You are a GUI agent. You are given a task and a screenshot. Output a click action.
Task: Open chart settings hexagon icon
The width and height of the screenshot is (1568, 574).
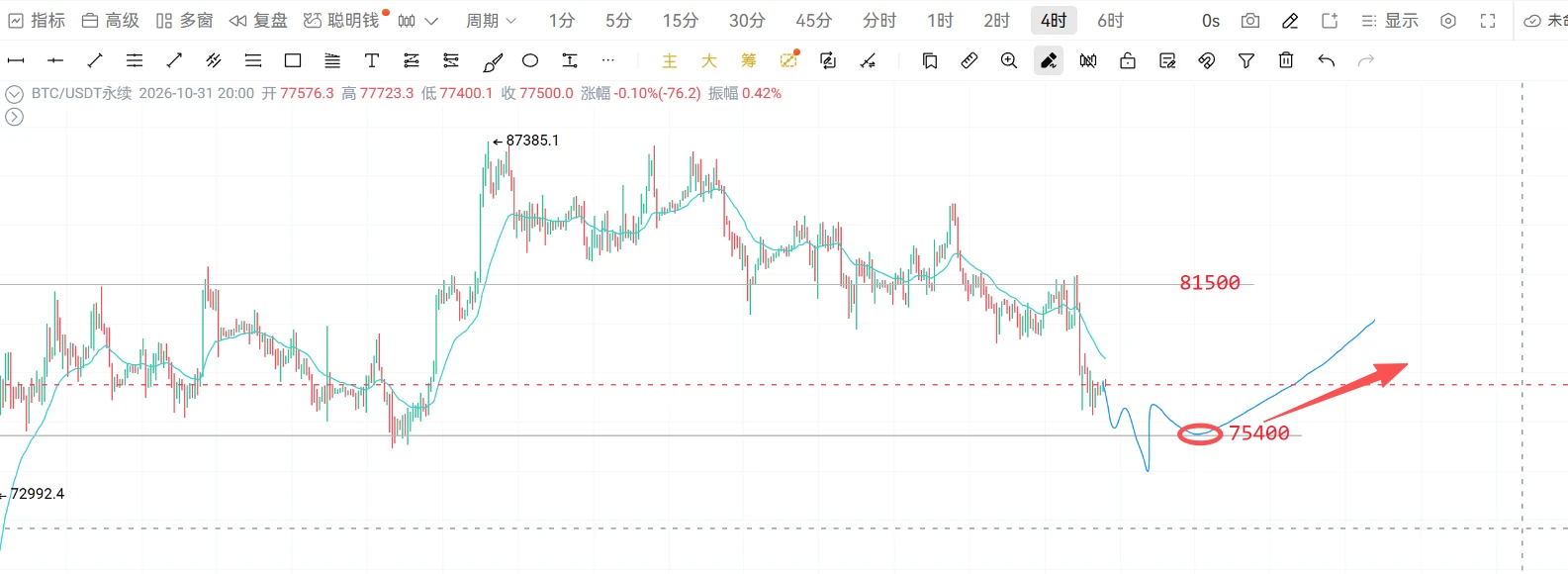[x=1448, y=21]
